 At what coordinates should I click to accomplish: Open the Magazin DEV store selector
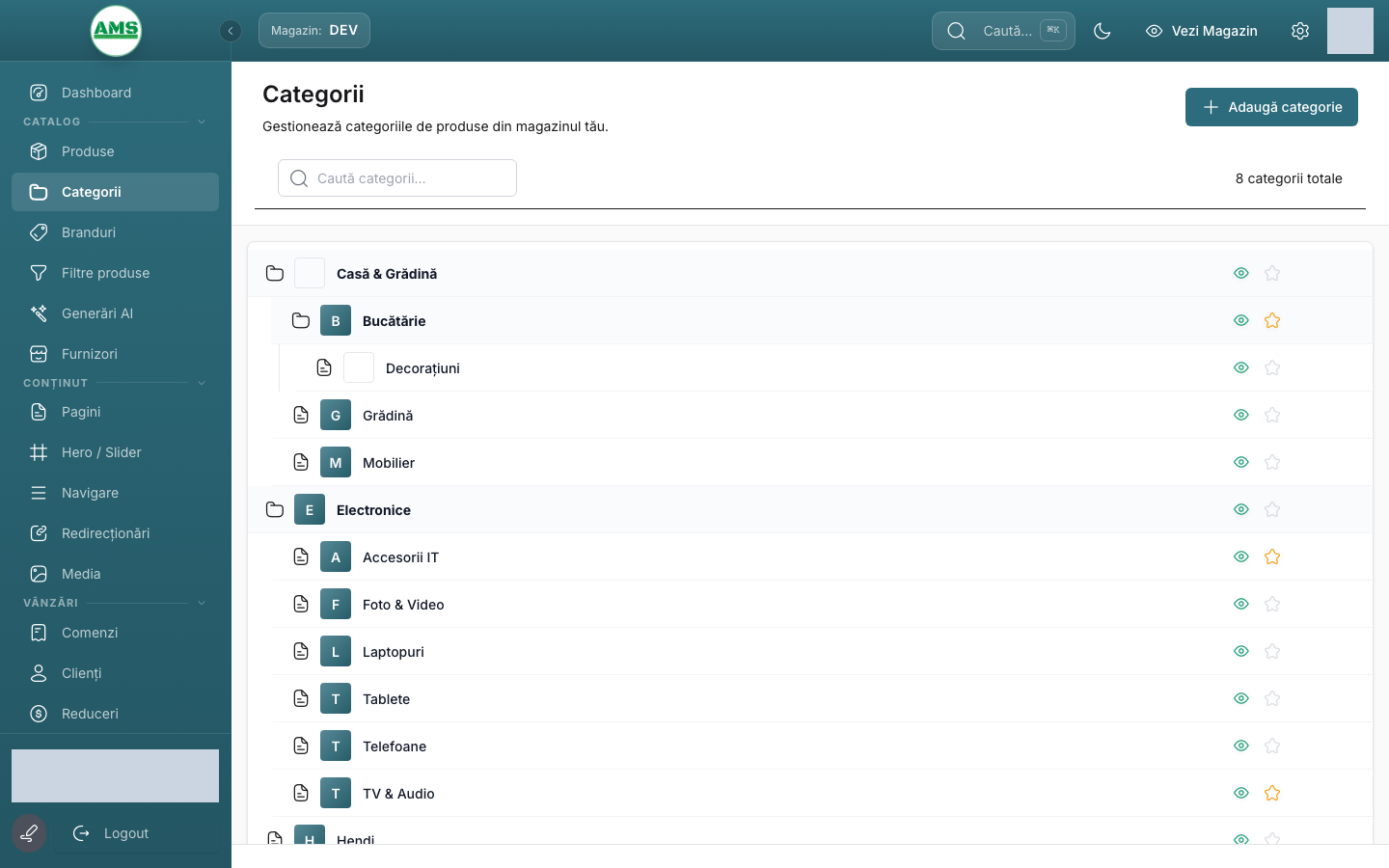pos(314,31)
